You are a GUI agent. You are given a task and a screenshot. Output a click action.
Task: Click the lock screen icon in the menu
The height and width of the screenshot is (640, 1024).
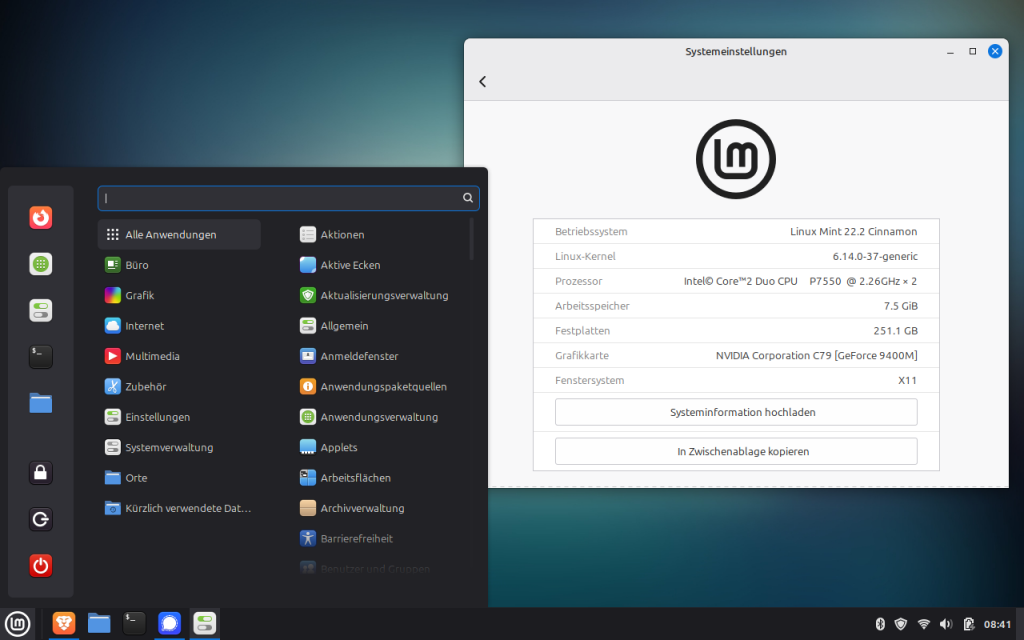[x=40, y=473]
